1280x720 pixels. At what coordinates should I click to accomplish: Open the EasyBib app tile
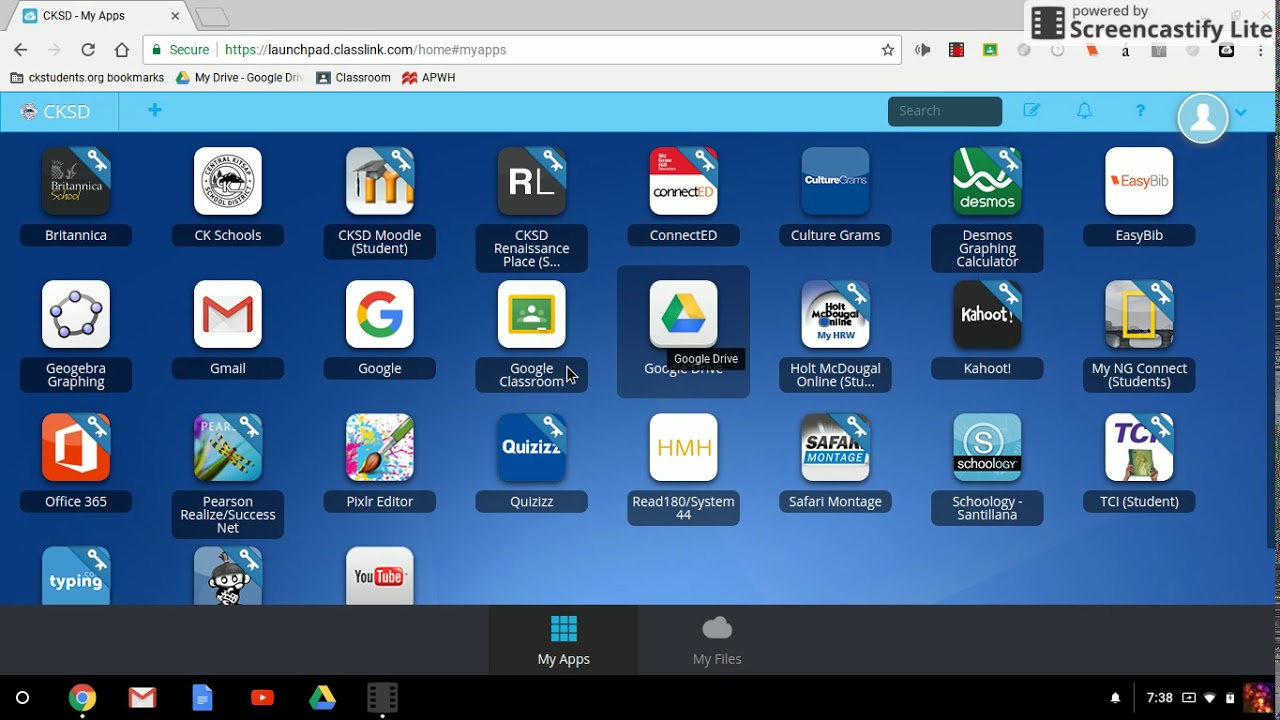coord(1139,181)
